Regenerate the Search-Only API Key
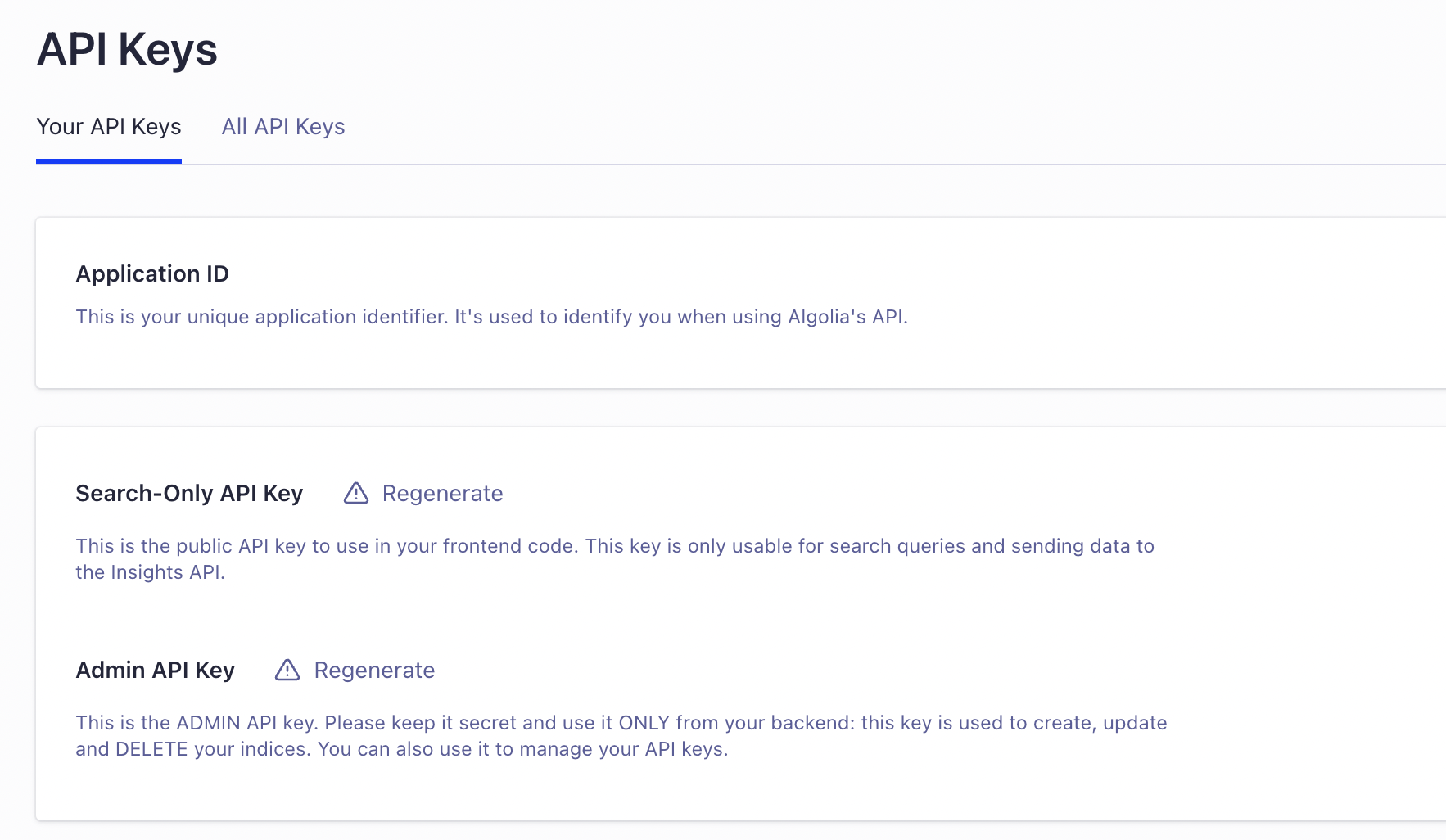 coord(442,494)
